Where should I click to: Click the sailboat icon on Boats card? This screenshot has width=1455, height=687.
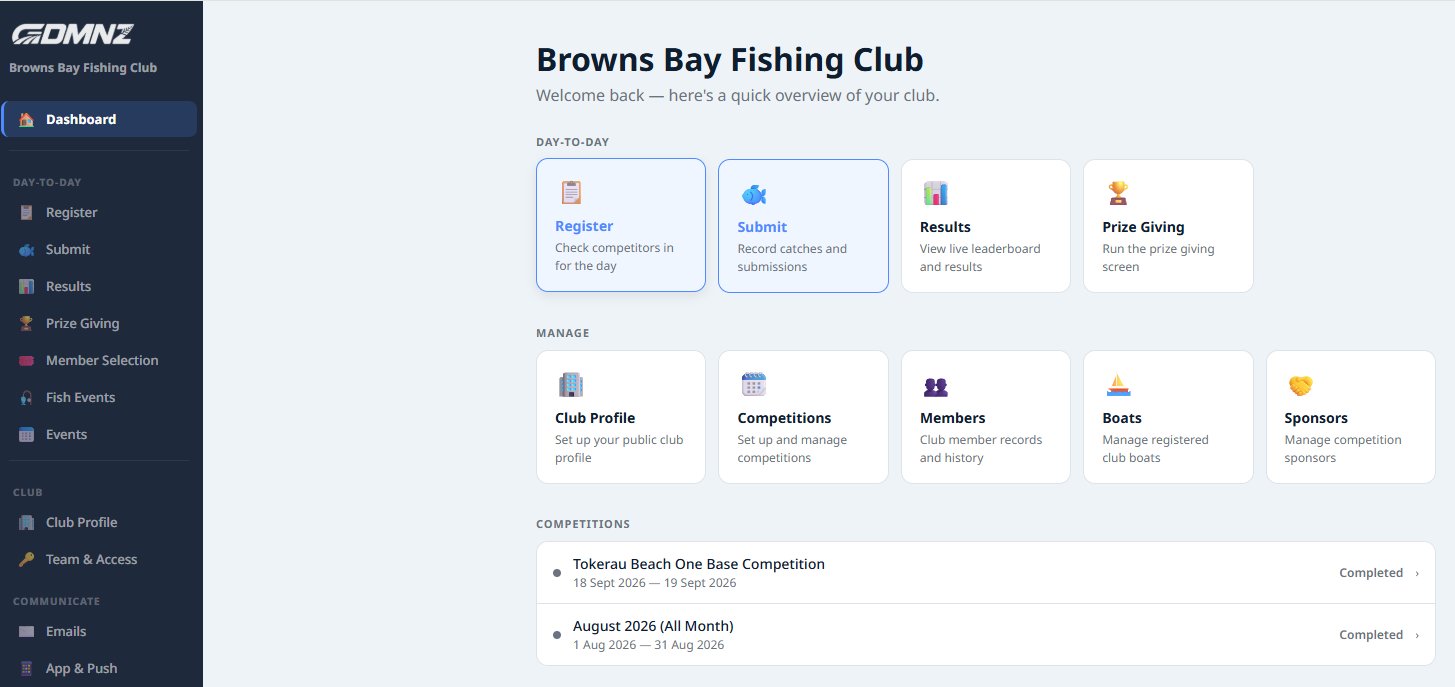pos(1117,384)
